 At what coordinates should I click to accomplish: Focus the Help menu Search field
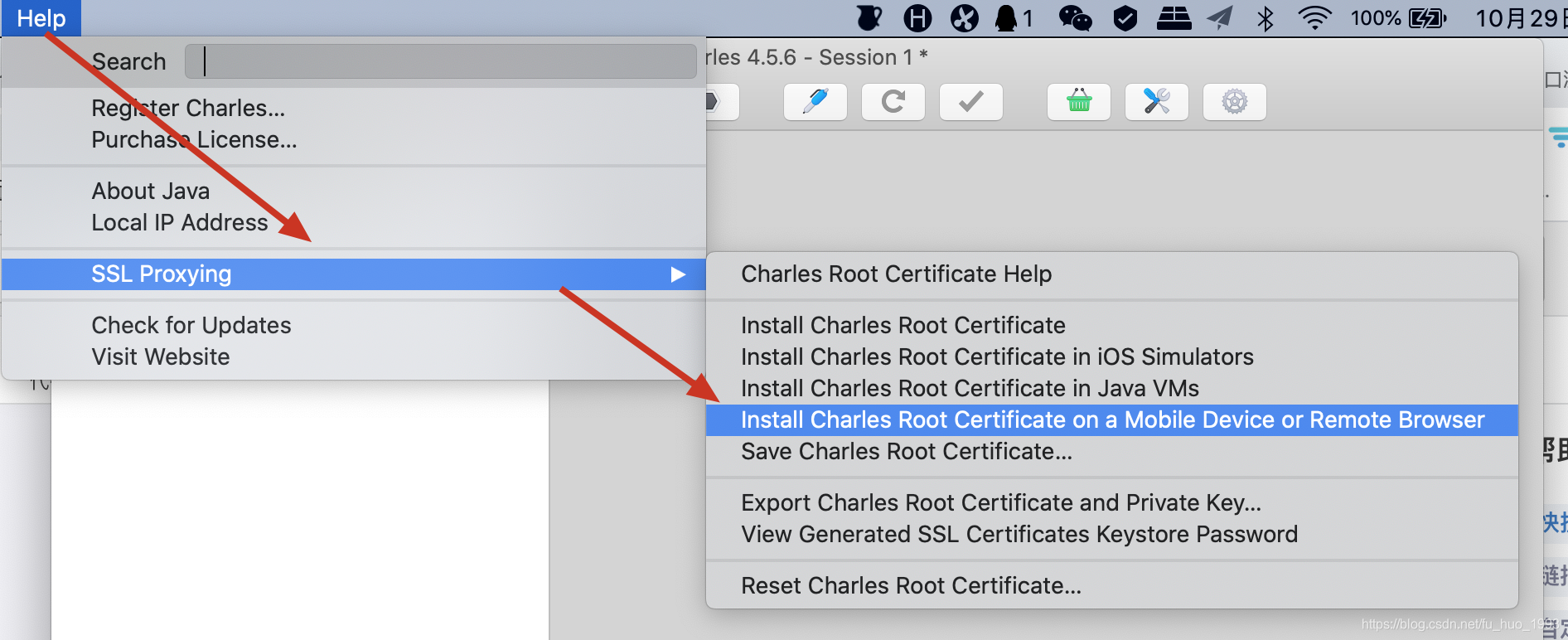coord(440,61)
